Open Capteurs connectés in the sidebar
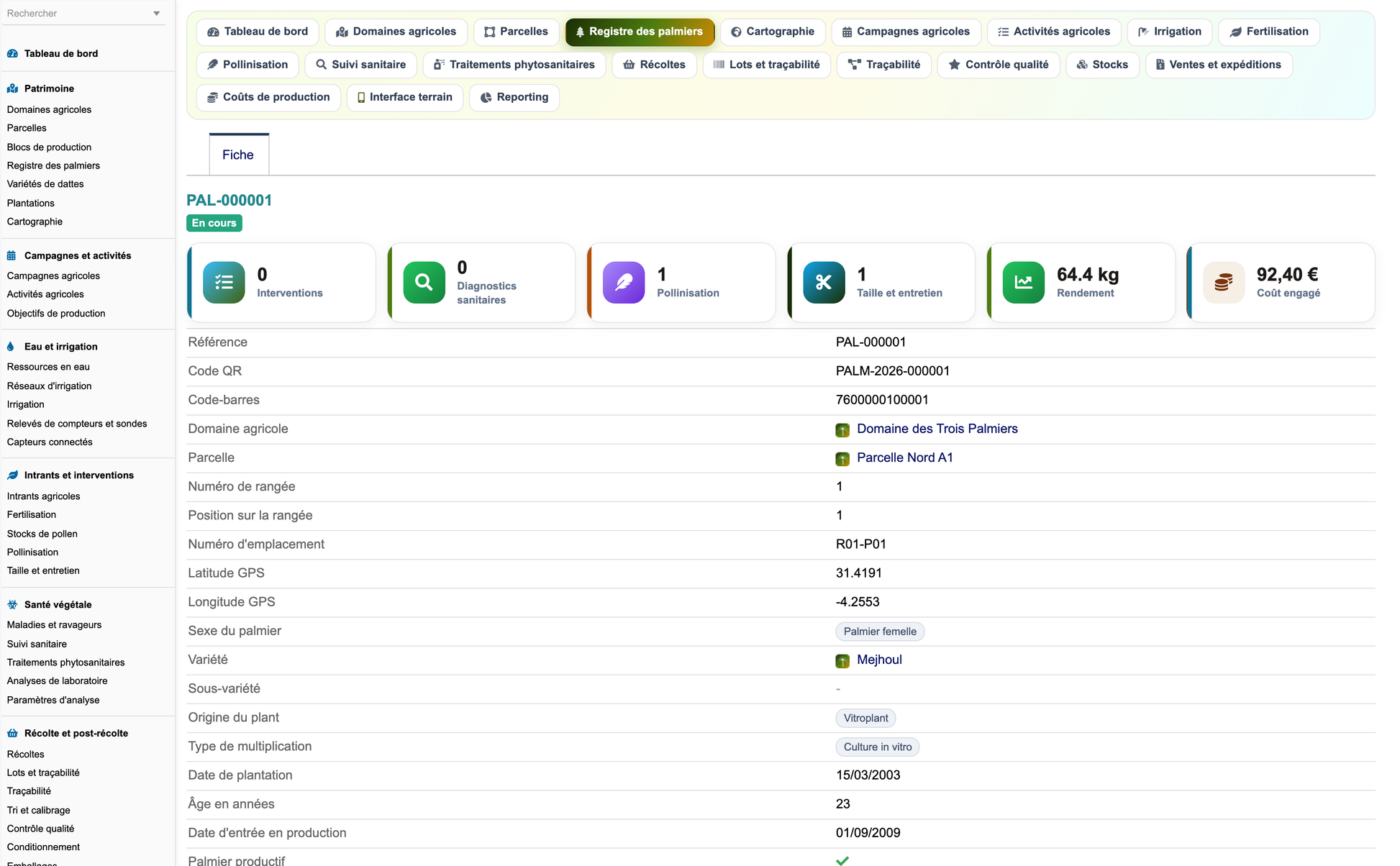The width and height of the screenshot is (1400, 866). (50, 442)
